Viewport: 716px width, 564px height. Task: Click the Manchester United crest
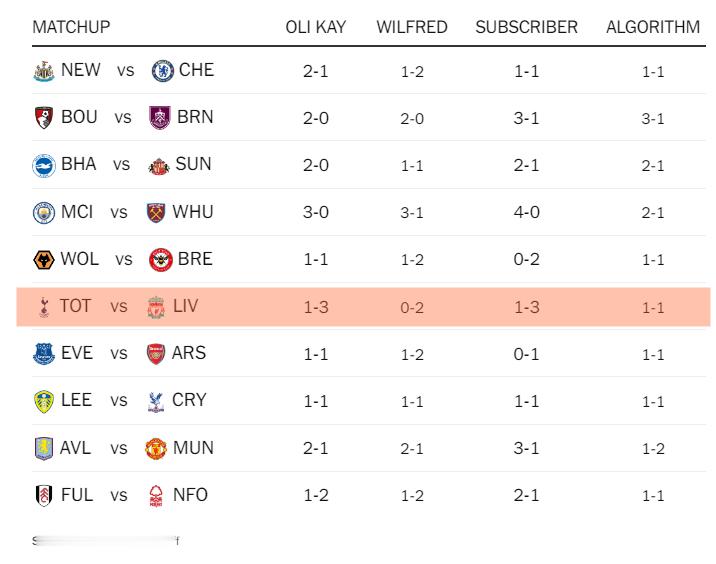click(x=155, y=448)
